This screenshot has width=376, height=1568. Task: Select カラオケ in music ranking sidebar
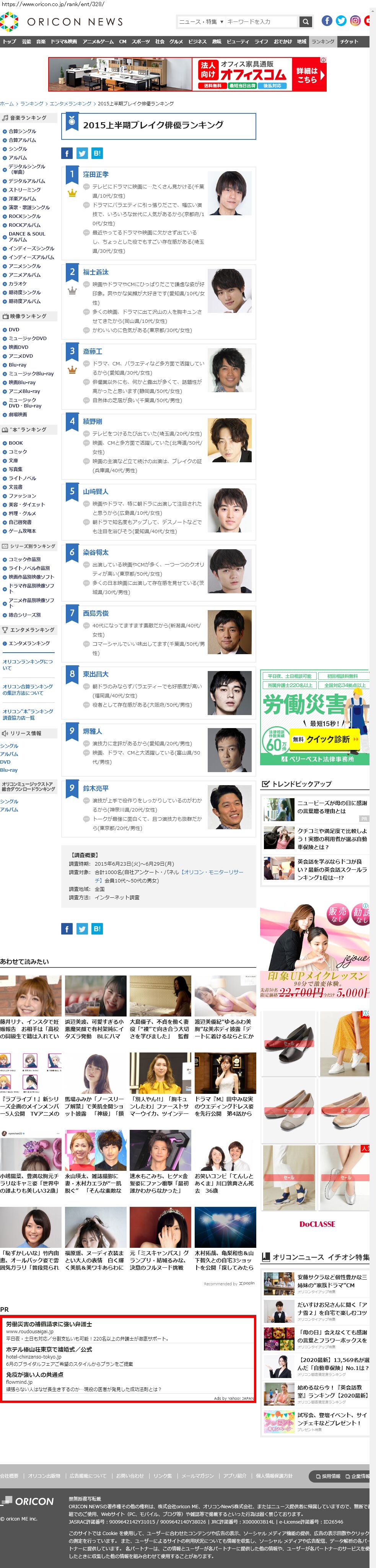pos(18,283)
